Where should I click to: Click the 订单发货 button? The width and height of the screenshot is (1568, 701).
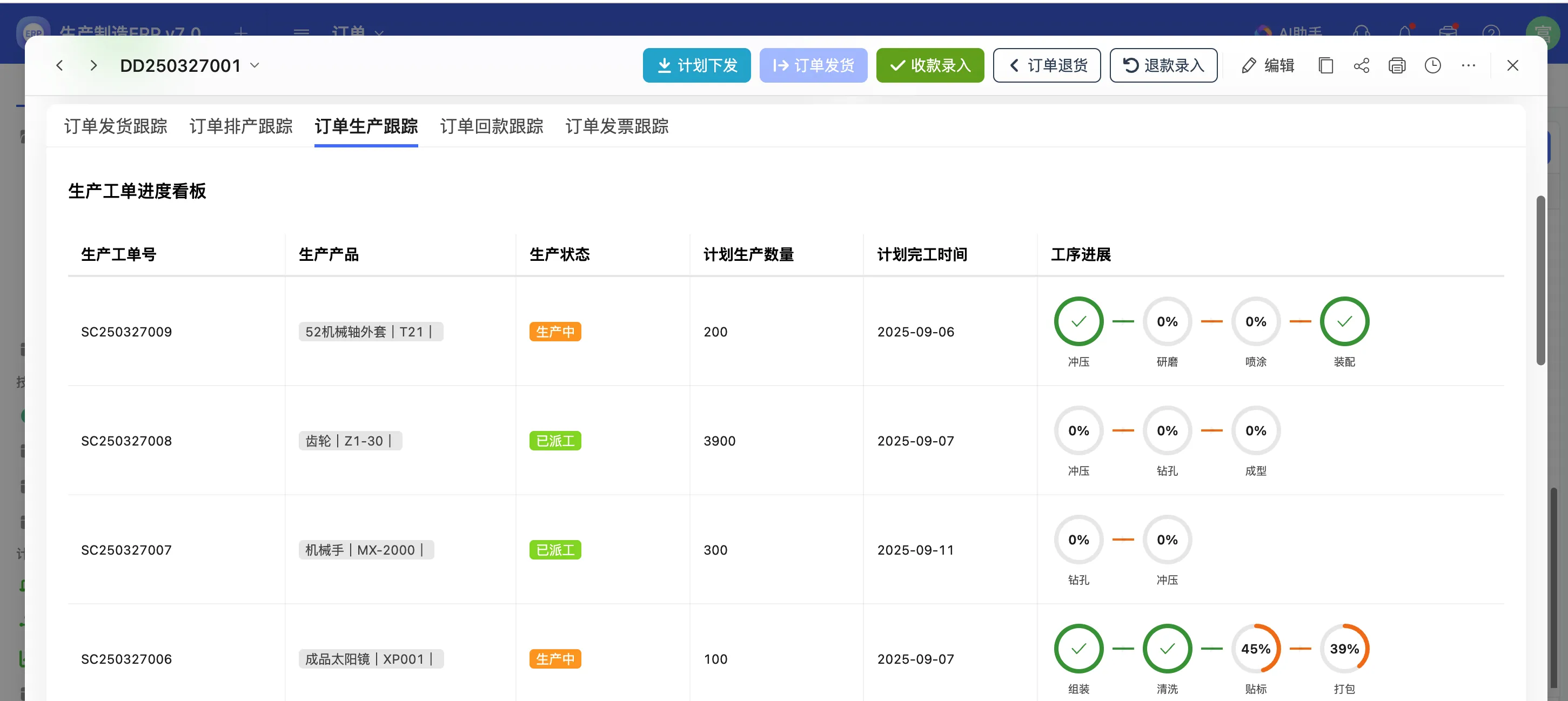tap(813, 65)
